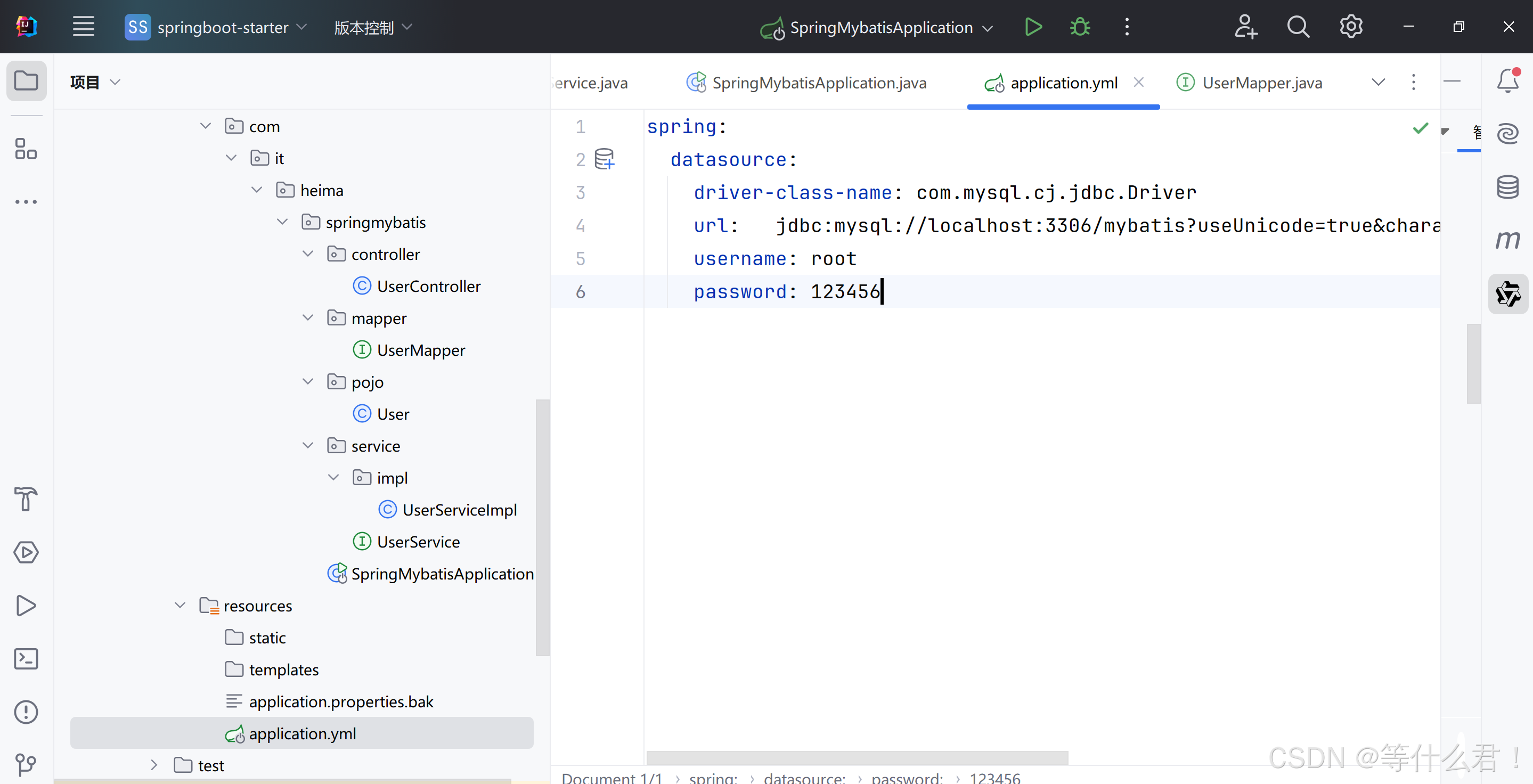Toggle the Project tool window folder button
Image resolution: width=1533 pixels, height=784 pixels.
pos(26,81)
